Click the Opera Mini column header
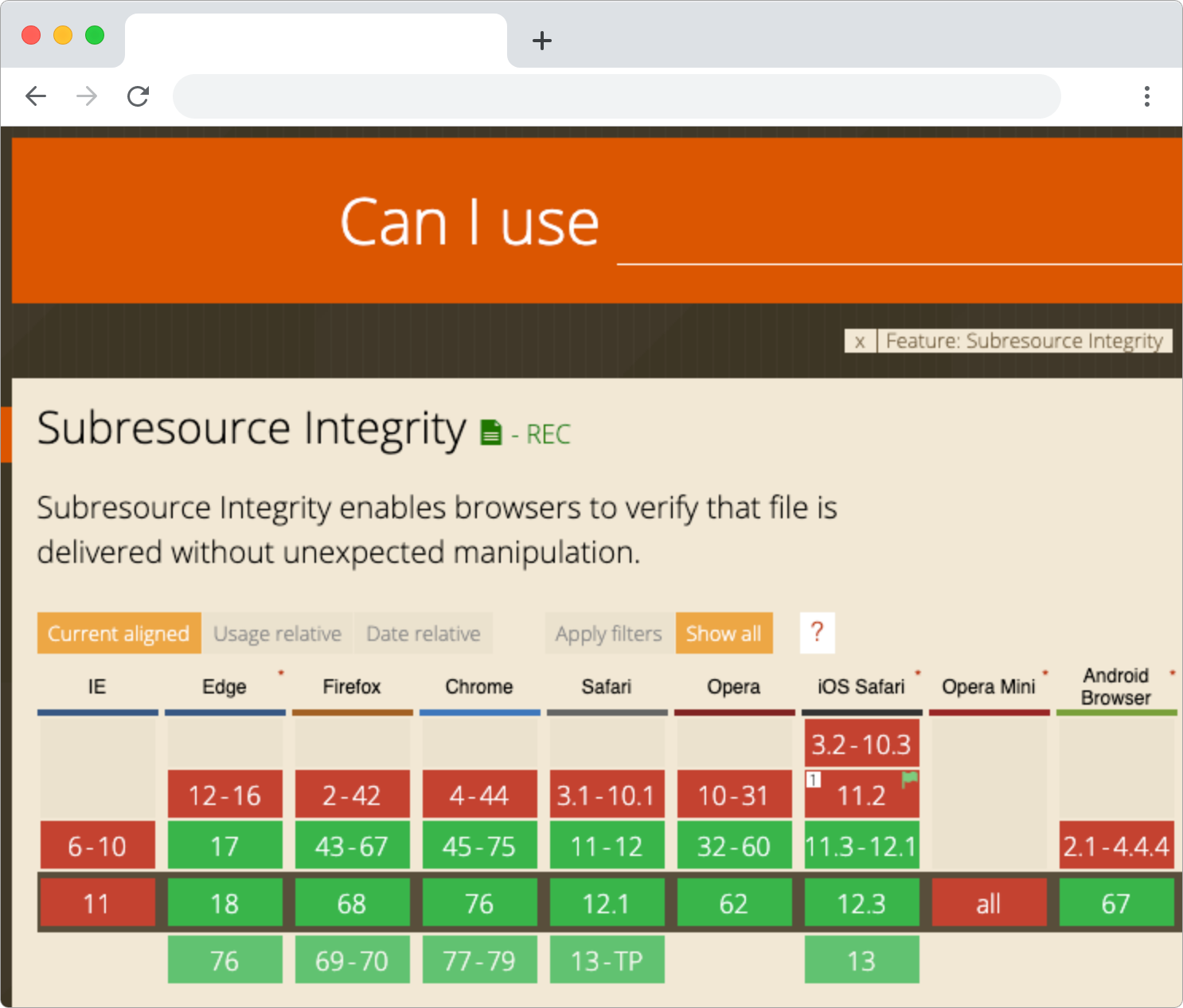Image resolution: width=1183 pixels, height=1008 pixels. [989, 686]
